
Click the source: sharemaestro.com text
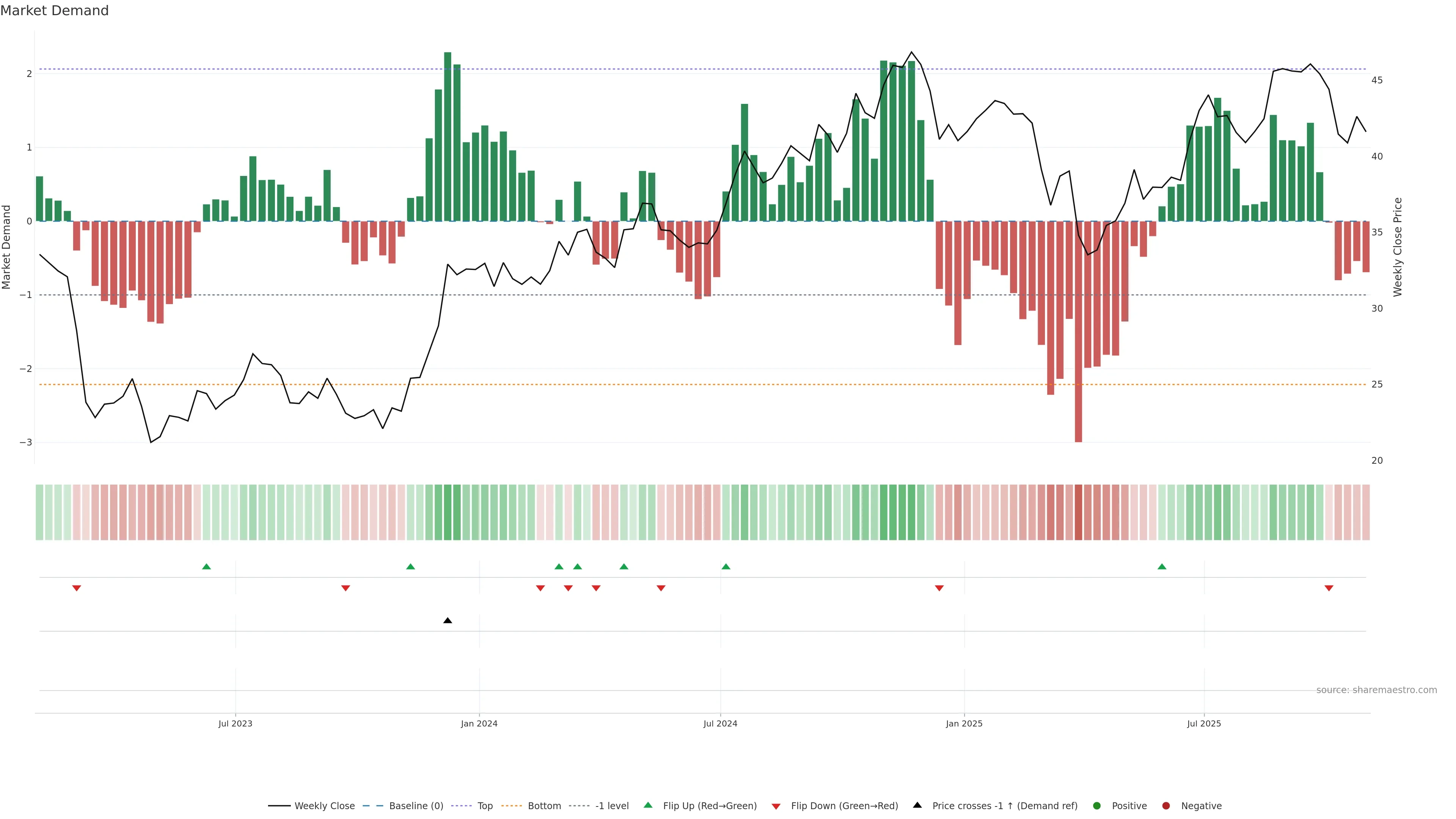[1376, 690]
